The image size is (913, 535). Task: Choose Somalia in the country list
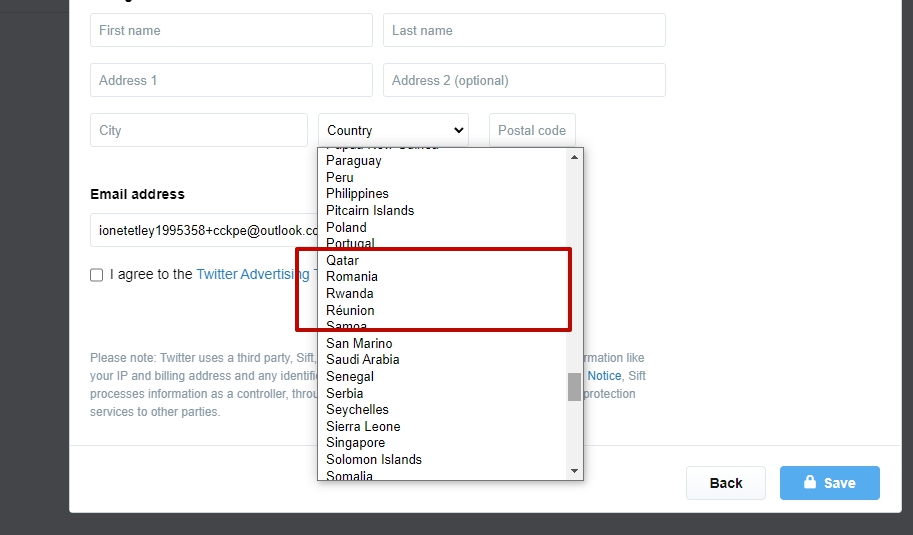pyautogui.click(x=443, y=475)
